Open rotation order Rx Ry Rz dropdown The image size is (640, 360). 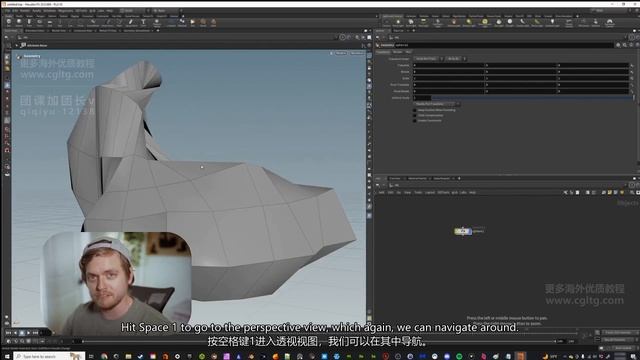pos(456,59)
